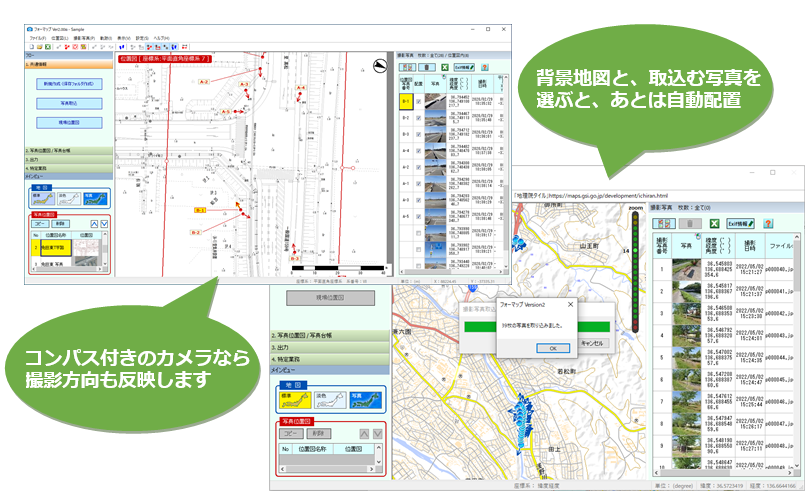Click 新規作成 button in Sample window

69,84
